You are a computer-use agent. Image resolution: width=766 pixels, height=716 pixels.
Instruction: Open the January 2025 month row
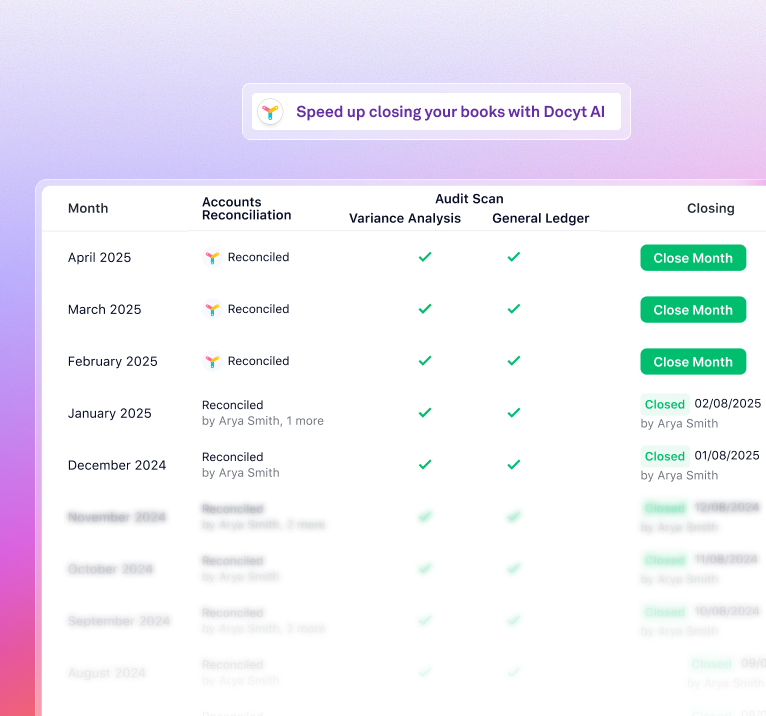pos(110,413)
